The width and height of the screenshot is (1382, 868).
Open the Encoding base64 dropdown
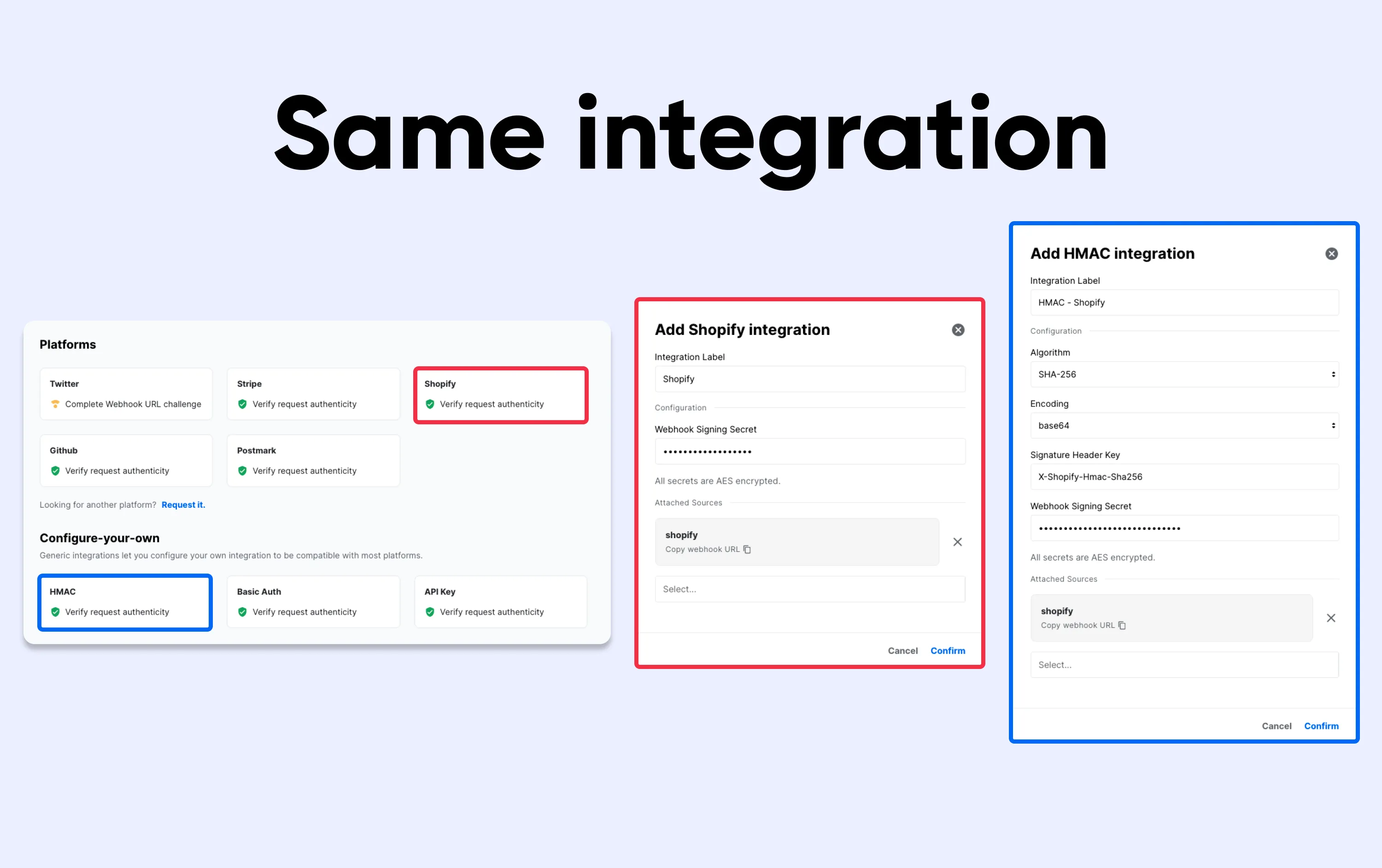[x=1184, y=425]
